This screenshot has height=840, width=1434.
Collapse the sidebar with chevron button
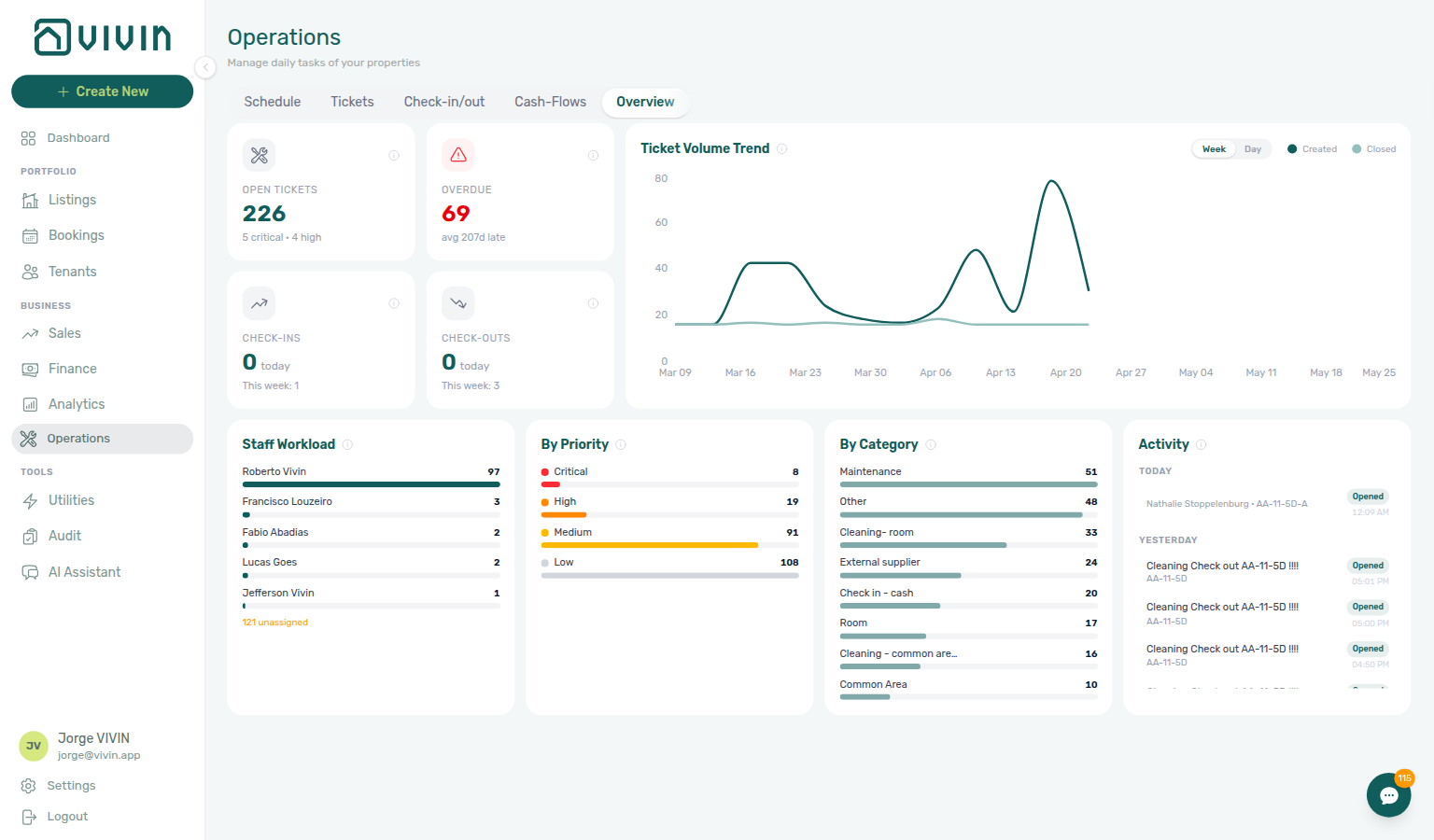205,67
